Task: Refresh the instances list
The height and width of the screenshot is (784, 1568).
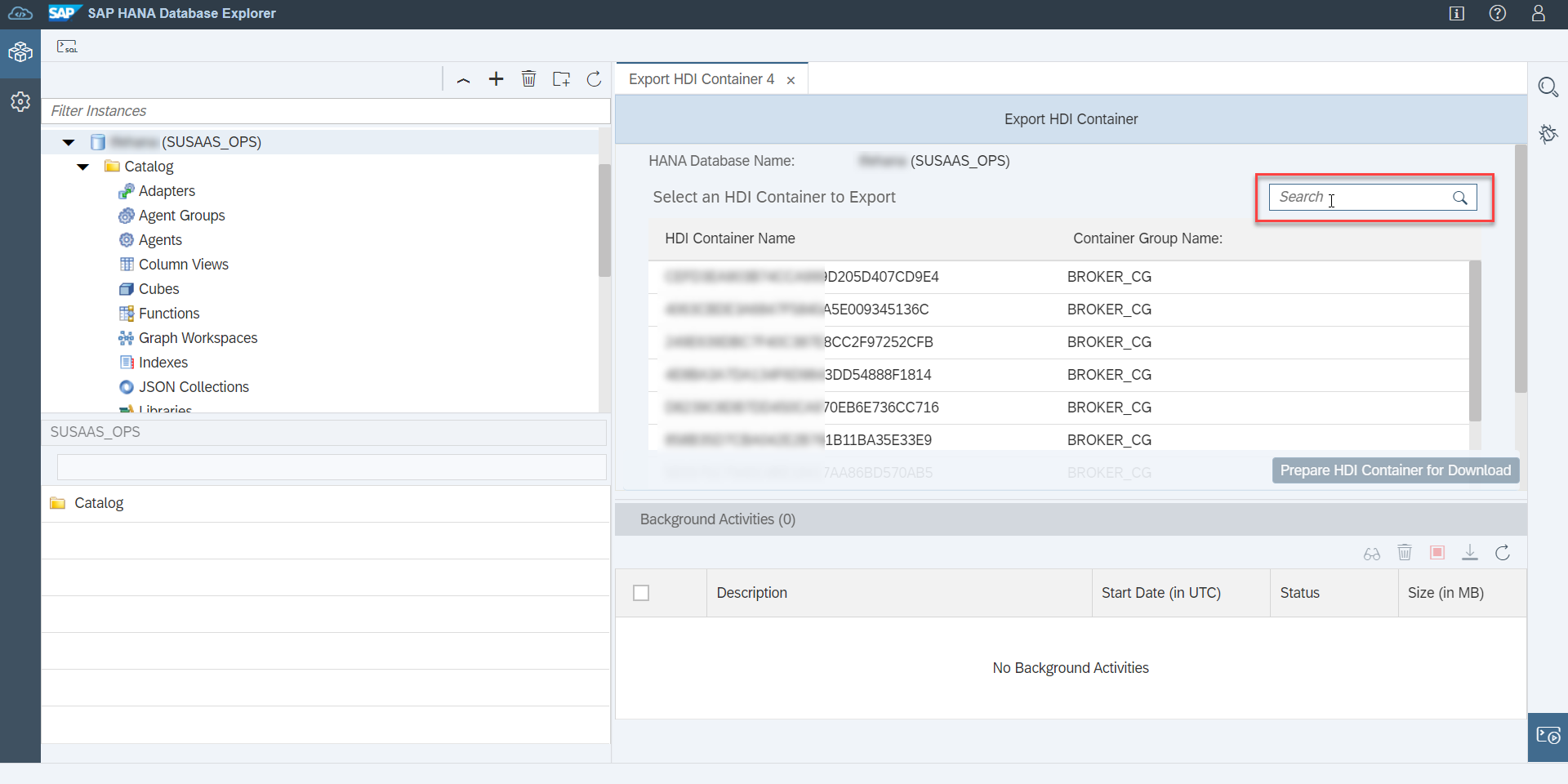Action: click(594, 79)
